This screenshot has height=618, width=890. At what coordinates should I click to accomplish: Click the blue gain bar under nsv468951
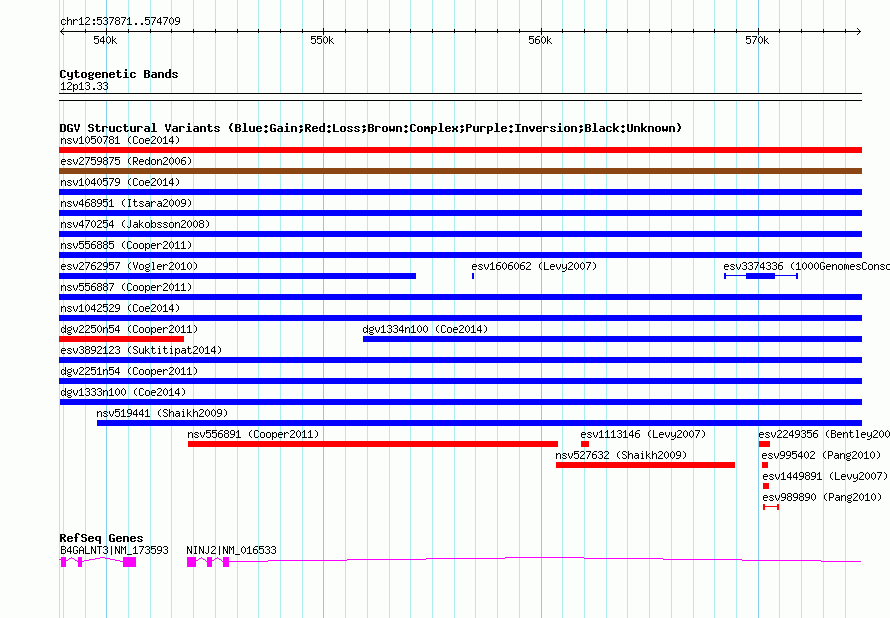460,213
